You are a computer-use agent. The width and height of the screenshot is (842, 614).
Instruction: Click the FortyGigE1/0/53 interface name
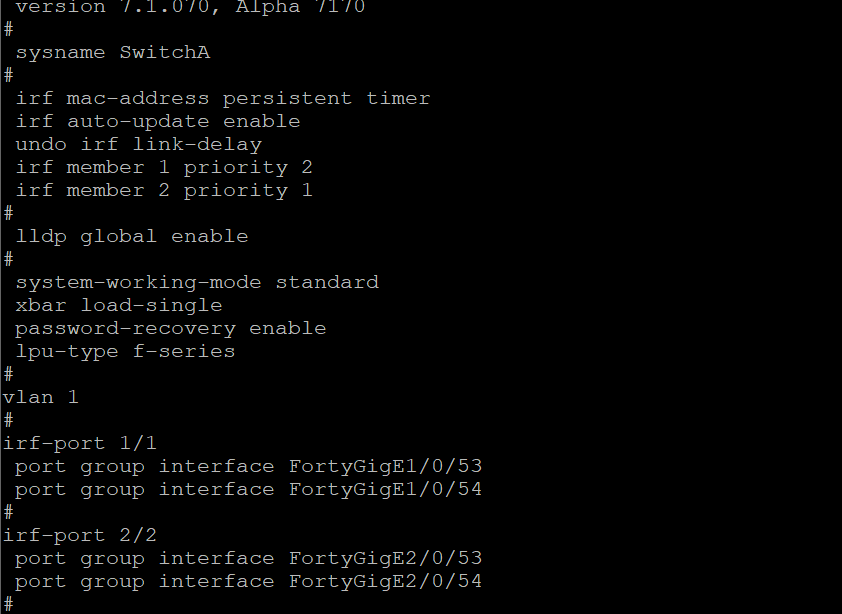[x=385, y=466]
